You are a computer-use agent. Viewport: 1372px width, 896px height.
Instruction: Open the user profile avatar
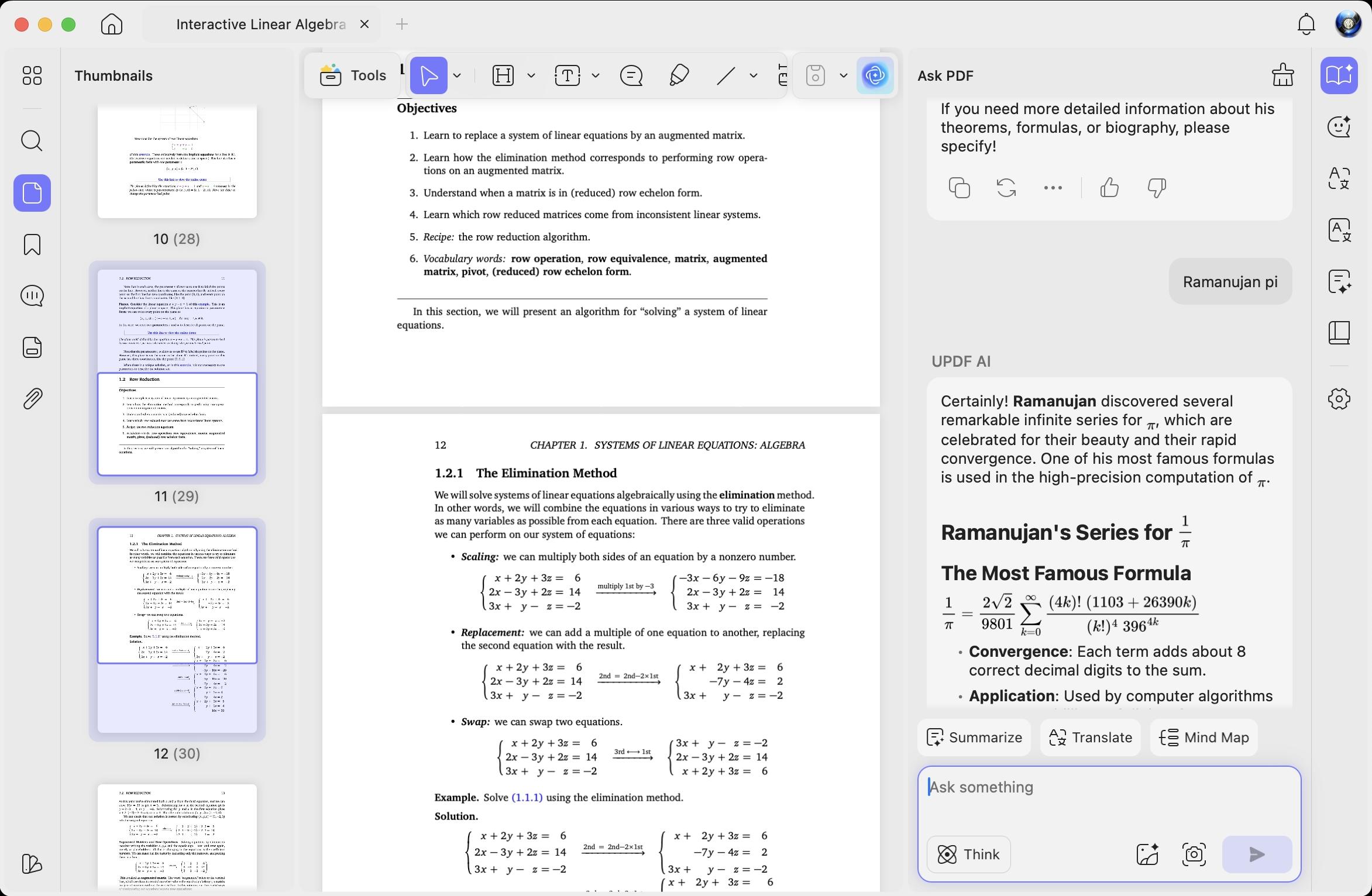(1349, 24)
